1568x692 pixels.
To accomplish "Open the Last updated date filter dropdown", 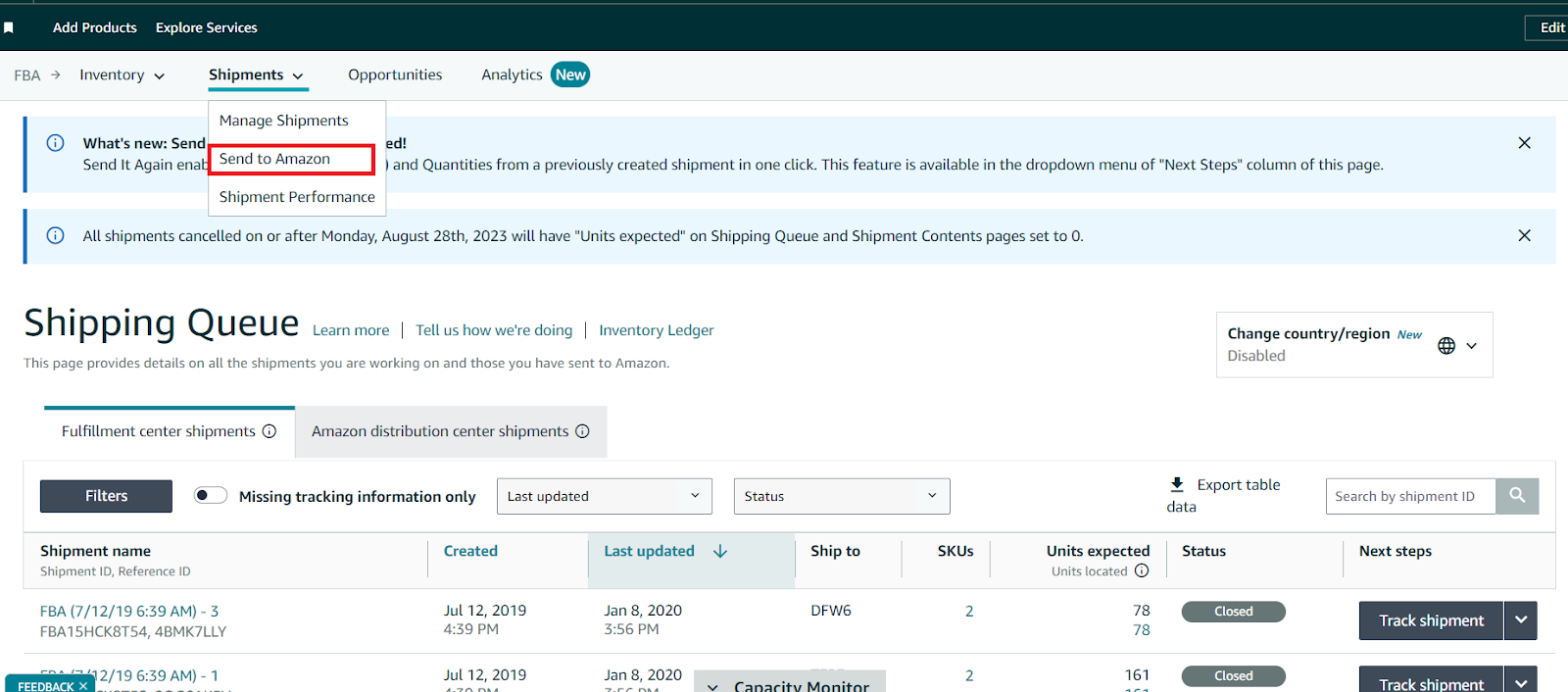I will (x=604, y=496).
